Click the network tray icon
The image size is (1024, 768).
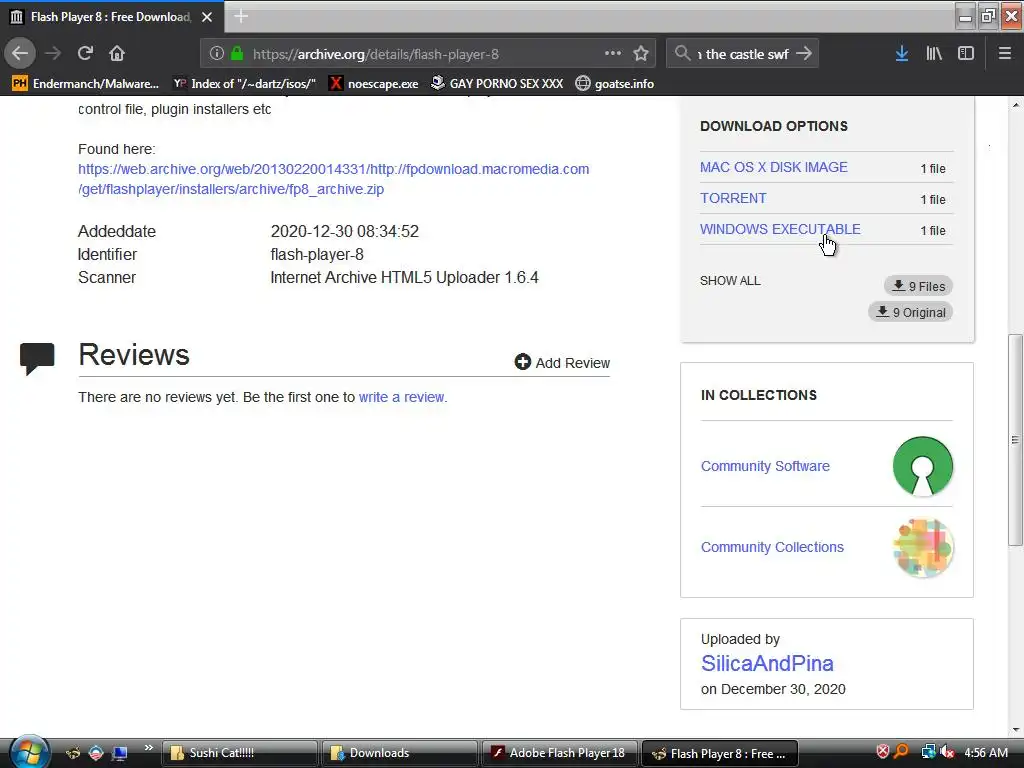click(928, 752)
